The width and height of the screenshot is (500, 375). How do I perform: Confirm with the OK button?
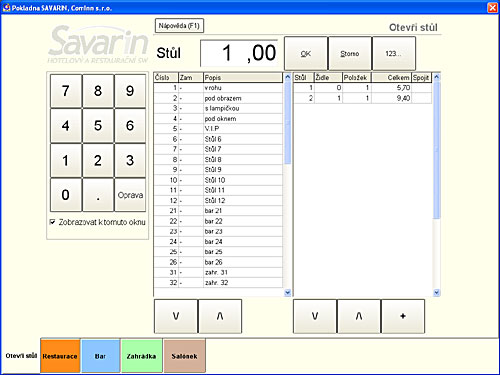[306, 53]
